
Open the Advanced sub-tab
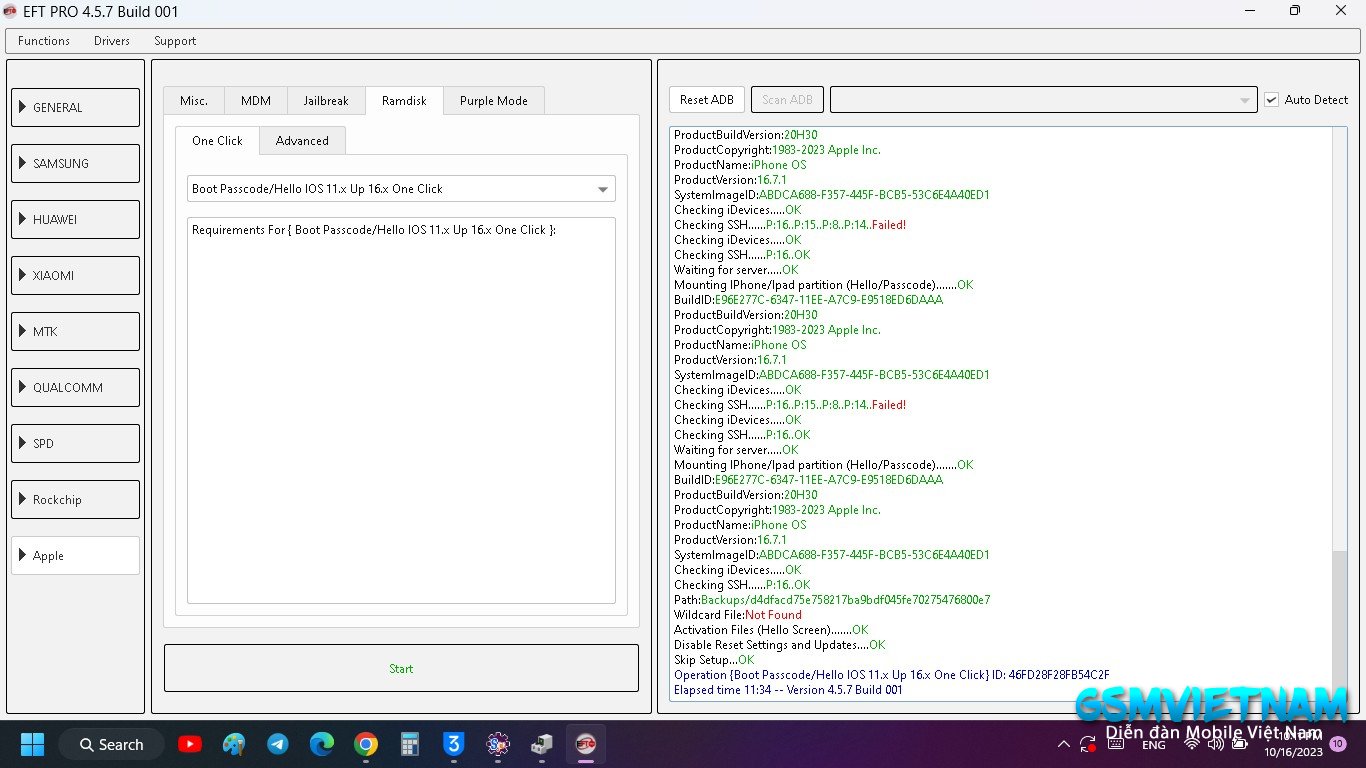tap(302, 141)
